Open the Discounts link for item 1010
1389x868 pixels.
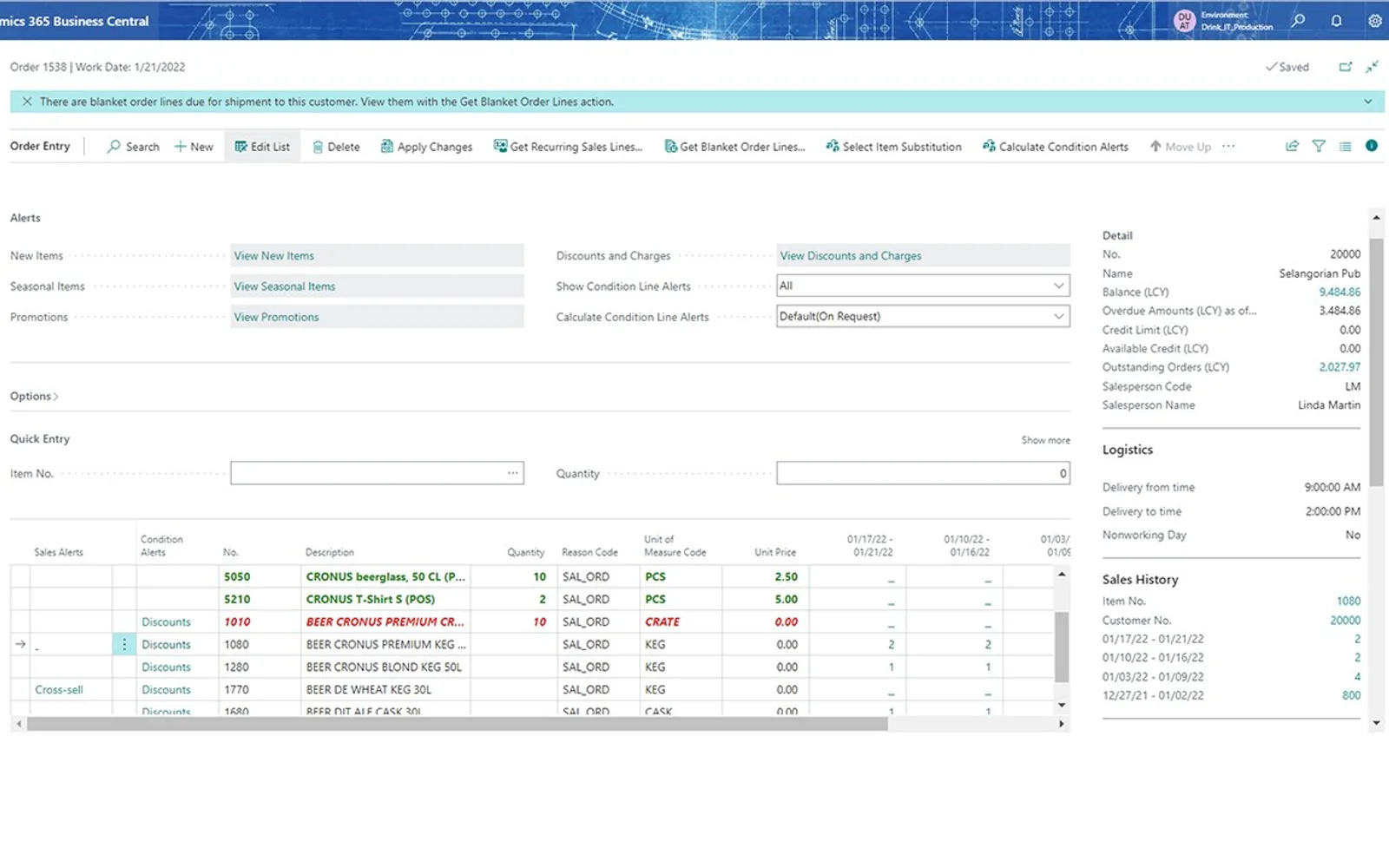(x=166, y=621)
